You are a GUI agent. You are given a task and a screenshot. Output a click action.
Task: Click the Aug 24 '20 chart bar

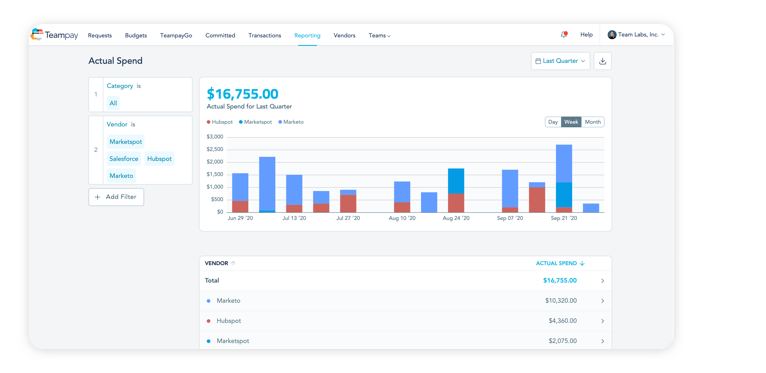(456, 190)
